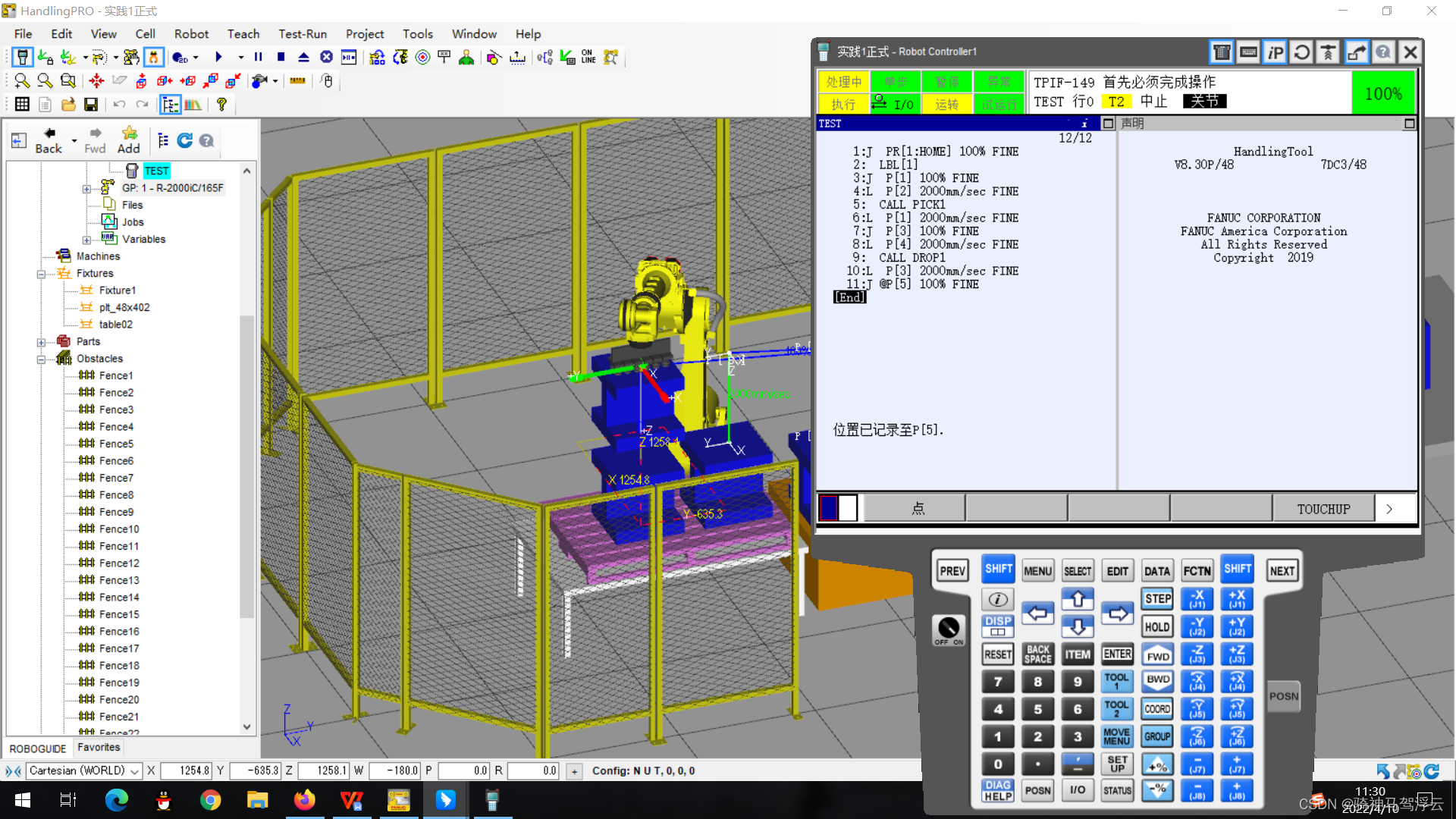This screenshot has height=819, width=1456.
Task: Click the teach pendant icon in toolbar
Action: (x=23, y=58)
